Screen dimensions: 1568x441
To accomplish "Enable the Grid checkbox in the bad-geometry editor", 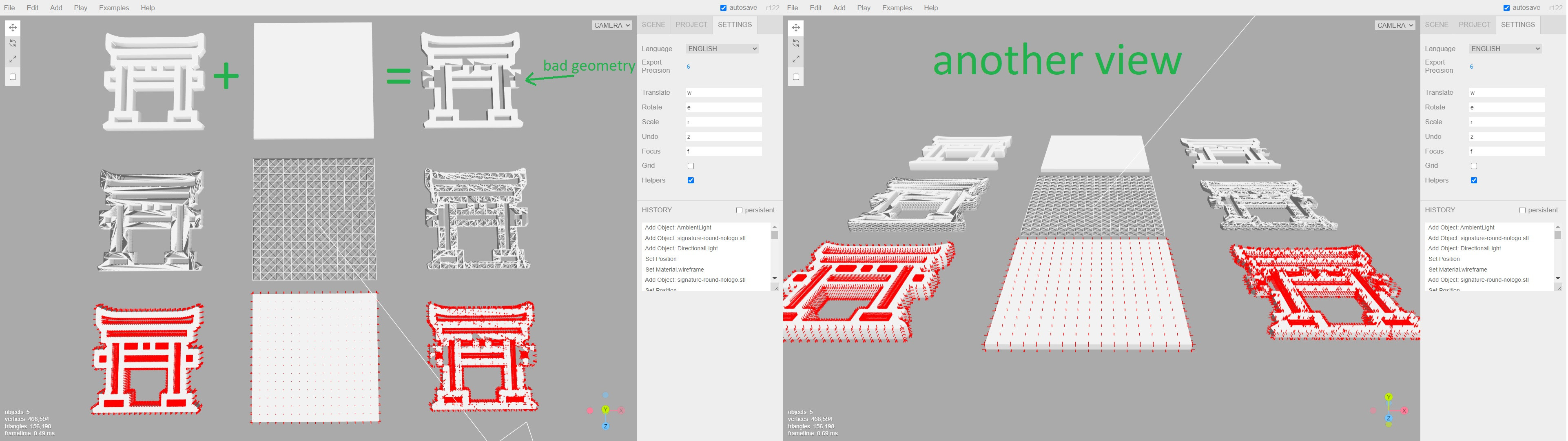I will (x=690, y=166).
